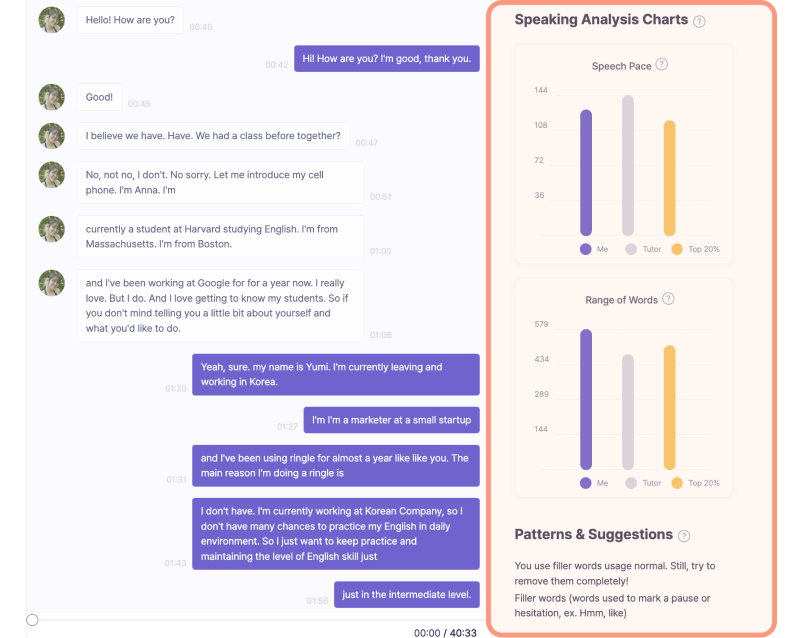Viewport: 795px width, 638px height.
Task: Jump to 'Yeah, sure. my name is Yumi' message
Action: [x=336, y=374]
